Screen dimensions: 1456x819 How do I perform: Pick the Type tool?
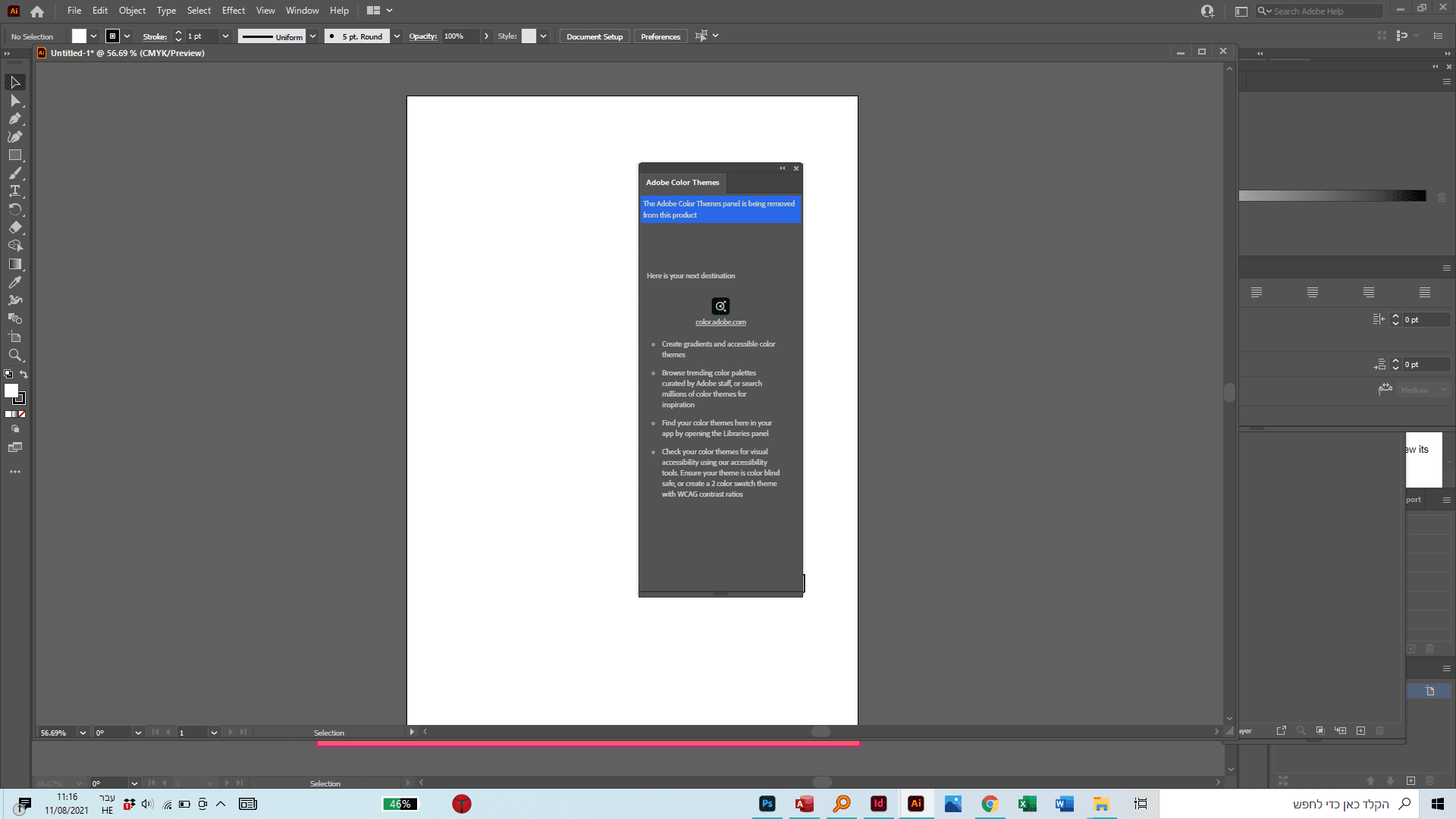coord(14,191)
